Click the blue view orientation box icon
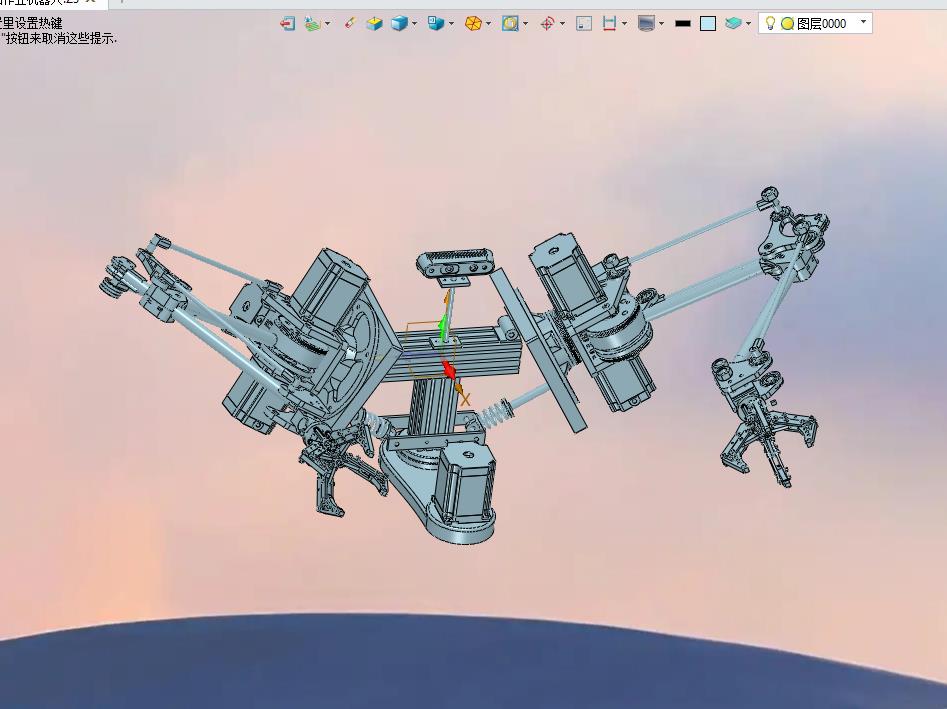The width and height of the screenshot is (947, 709). [435, 24]
